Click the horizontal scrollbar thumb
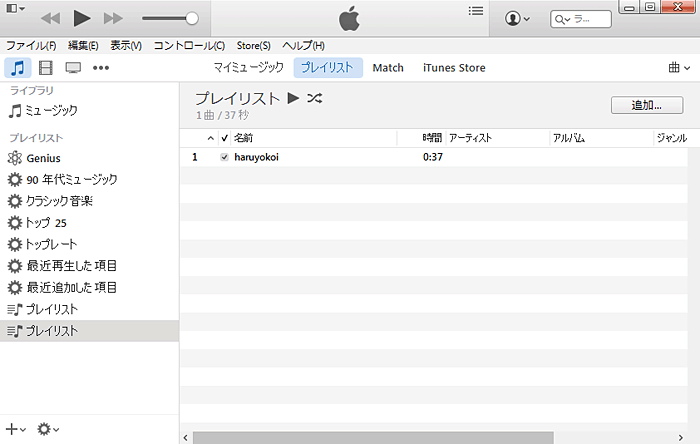The height and width of the screenshot is (444, 700). point(373,437)
